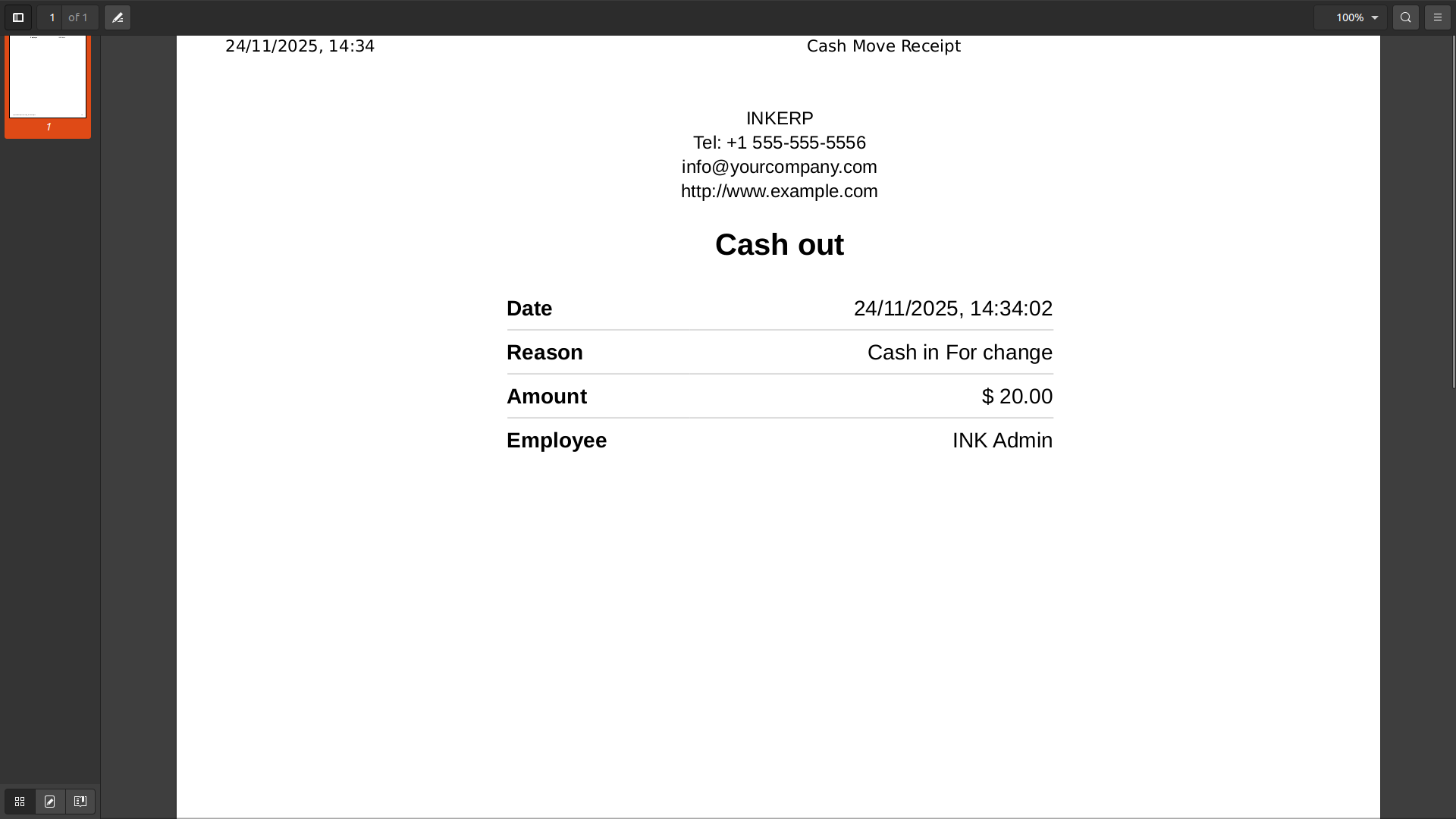Open the document search tool
This screenshot has height=819, width=1456.
point(1406,17)
